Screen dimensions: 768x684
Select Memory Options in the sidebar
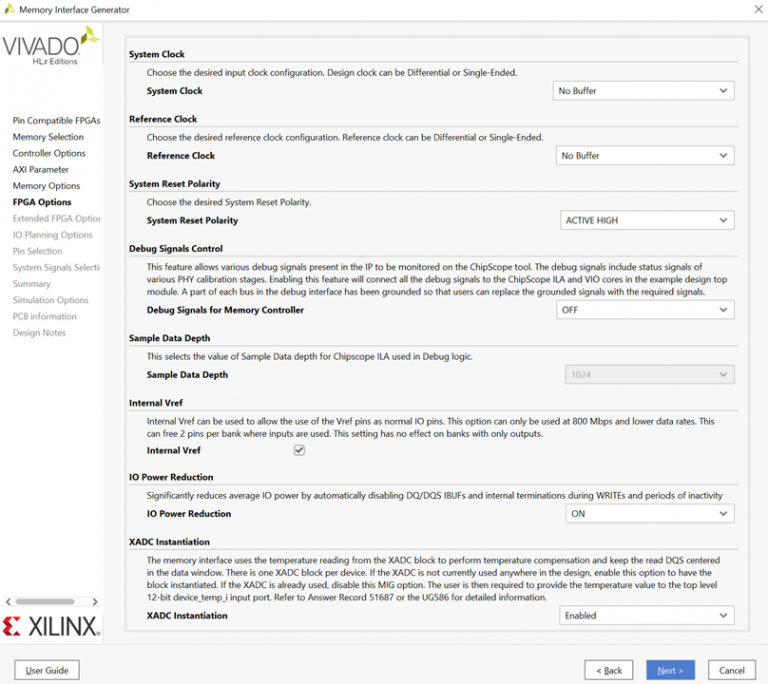46,186
